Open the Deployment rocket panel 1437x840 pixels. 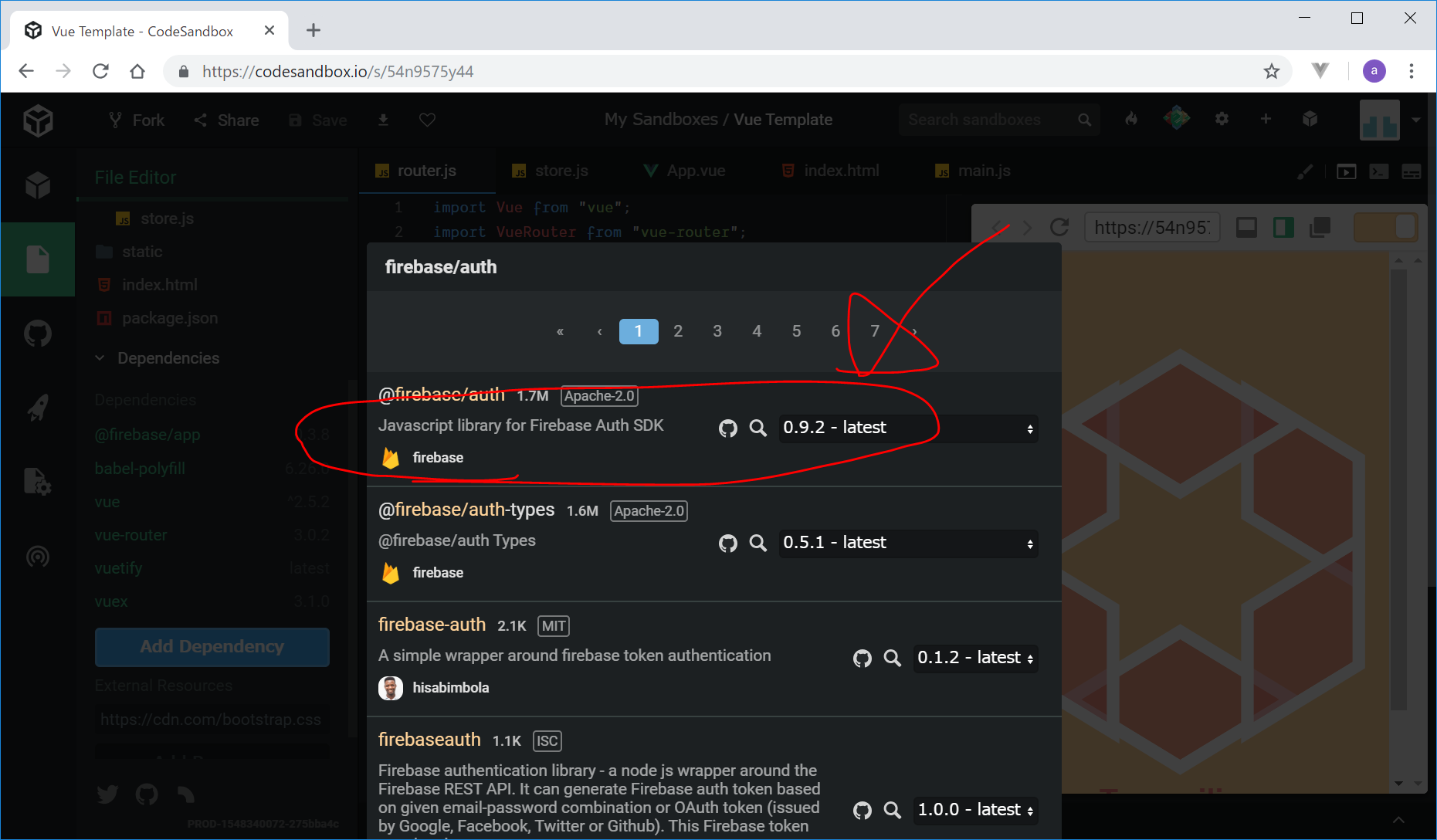[x=37, y=407]
